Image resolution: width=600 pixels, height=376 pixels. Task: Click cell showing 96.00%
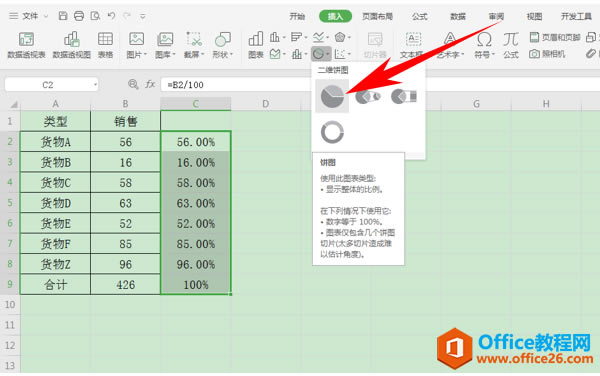click(196, 264)
